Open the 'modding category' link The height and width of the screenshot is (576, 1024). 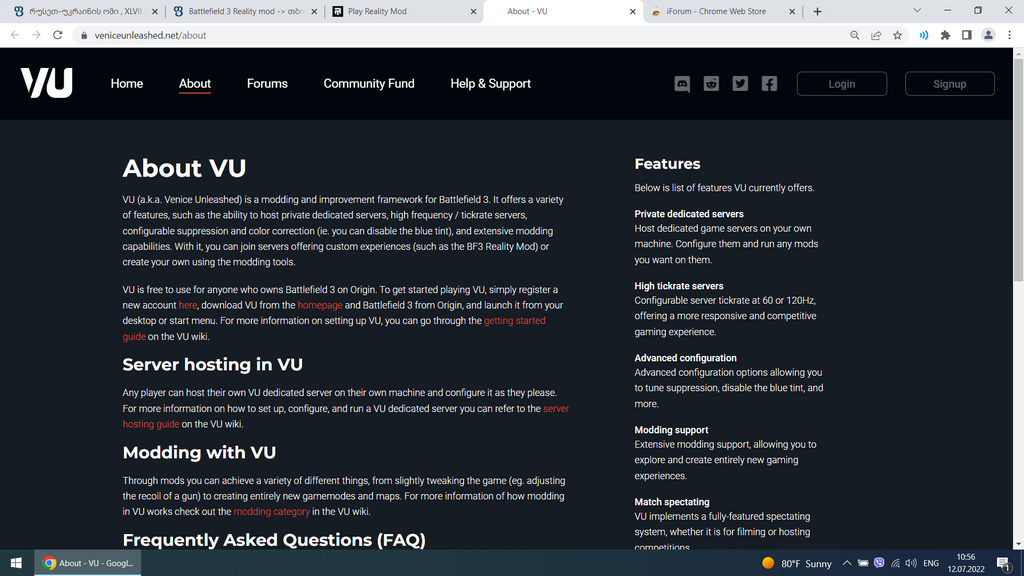272,511
